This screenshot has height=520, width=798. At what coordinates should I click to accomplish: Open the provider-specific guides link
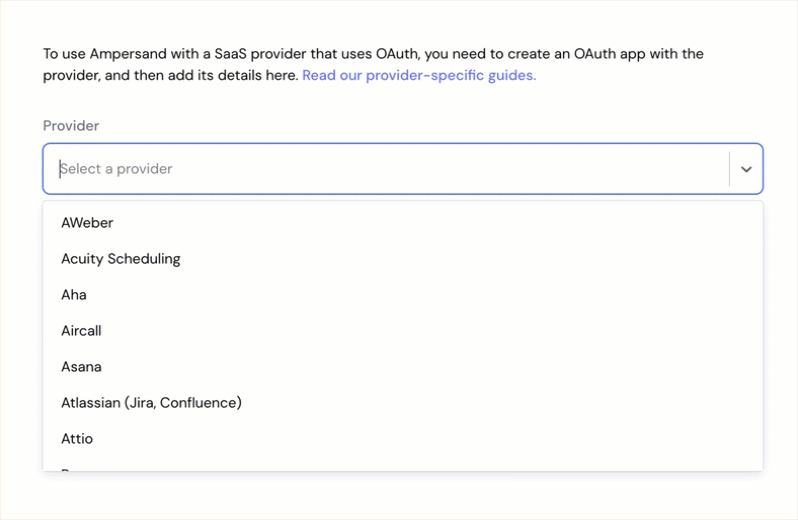(419, 75)
